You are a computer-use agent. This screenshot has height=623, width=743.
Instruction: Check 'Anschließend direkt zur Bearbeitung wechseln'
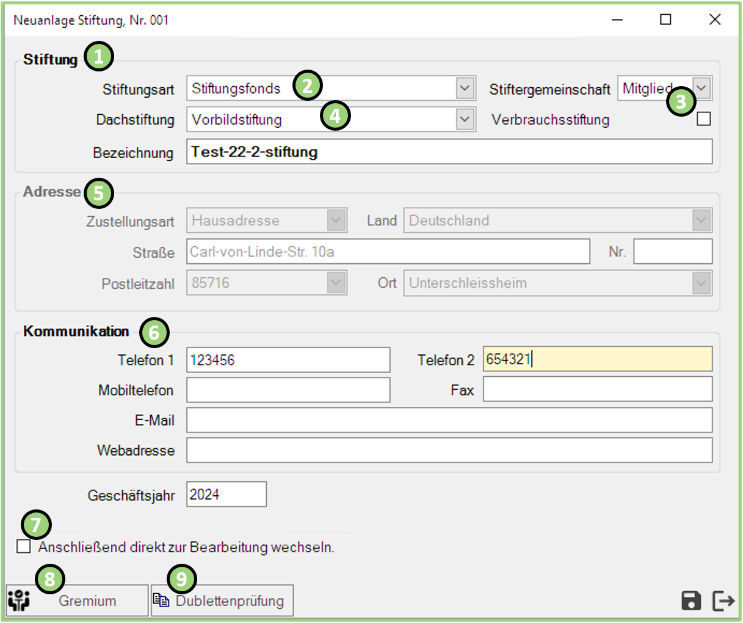24,547
